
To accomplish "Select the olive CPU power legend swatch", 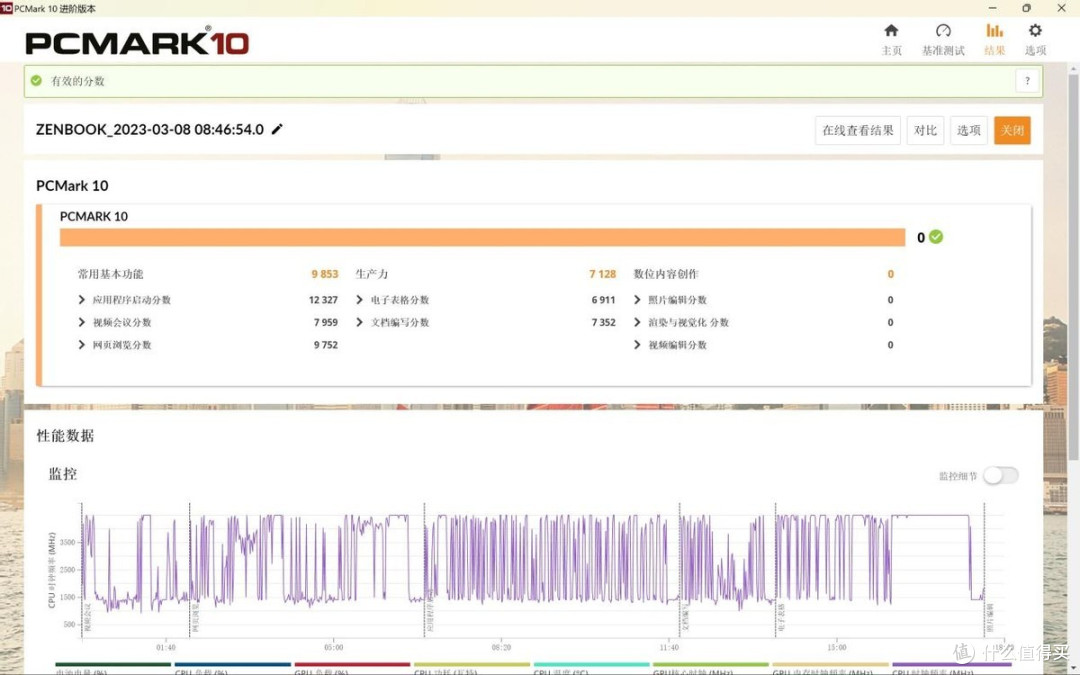I will (472, 665).
